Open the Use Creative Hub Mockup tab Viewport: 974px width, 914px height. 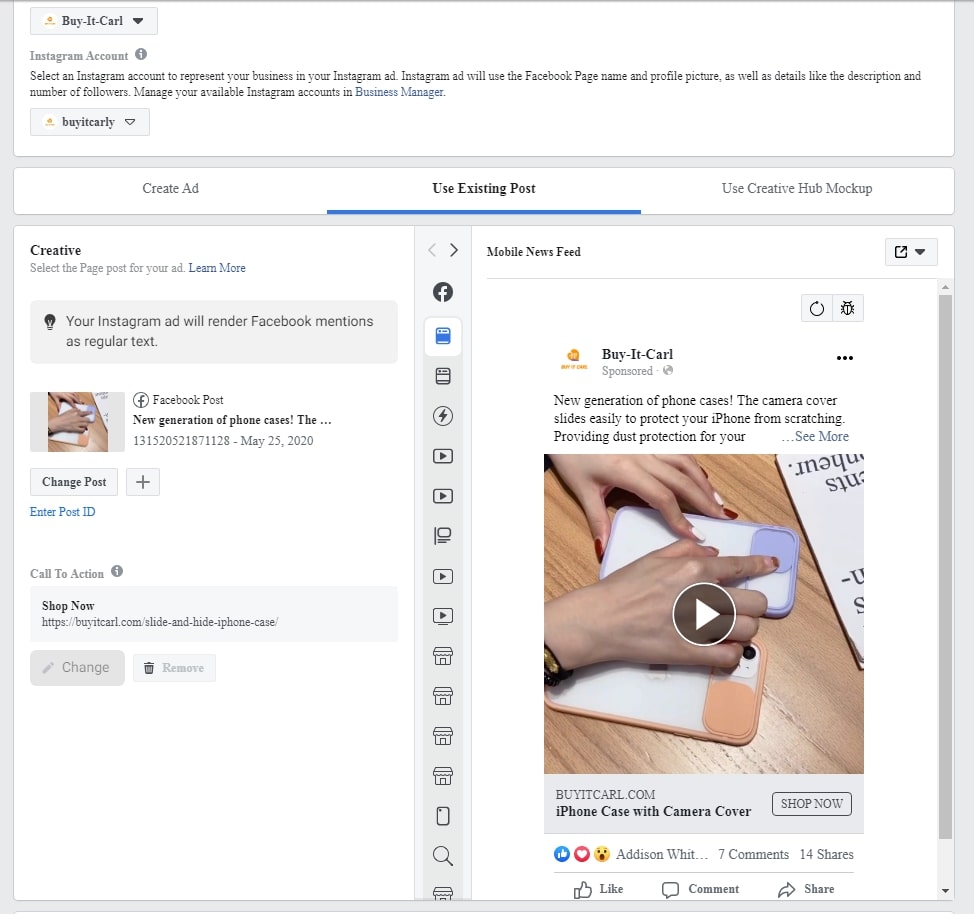click(x=796, y=188)
